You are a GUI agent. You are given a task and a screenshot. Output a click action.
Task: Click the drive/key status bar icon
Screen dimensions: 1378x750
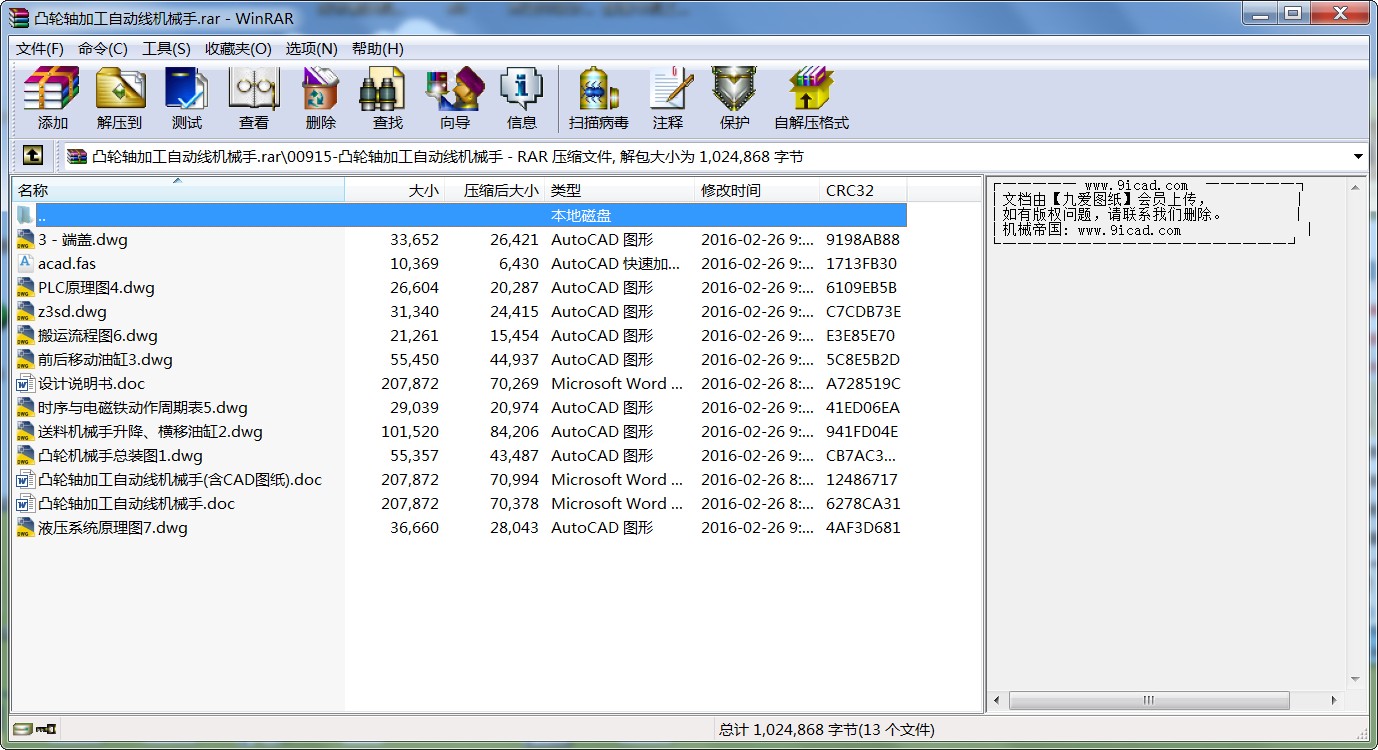36,729
